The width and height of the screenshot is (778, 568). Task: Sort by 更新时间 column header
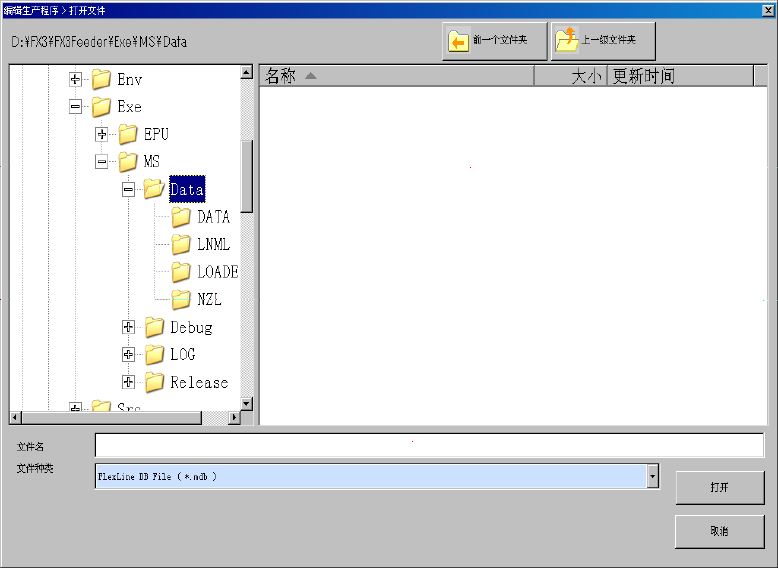tap(680, 76)
